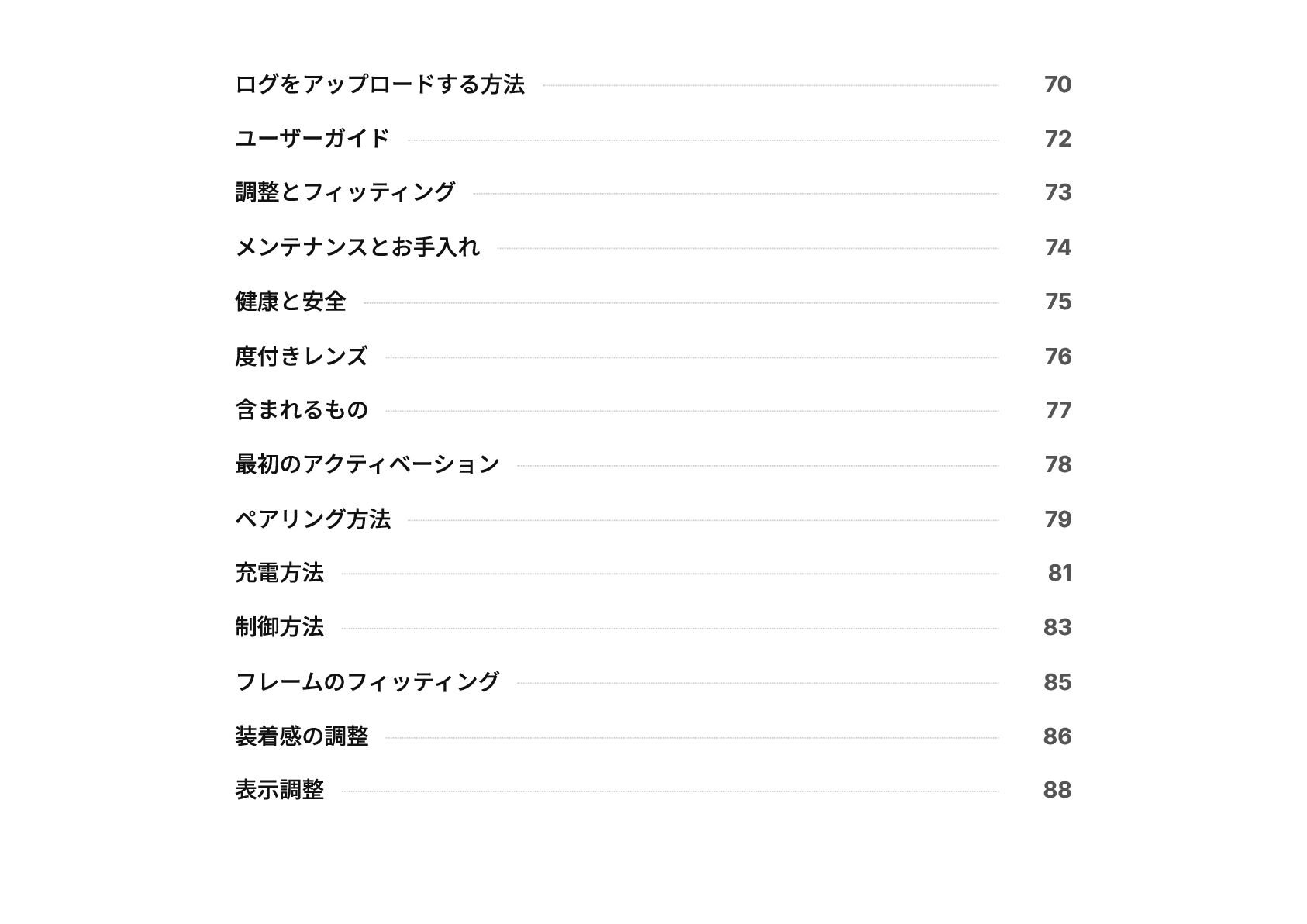Navigate to 最初のアクティベーション
Viewport: 1307px width, 924px height.
[x=367, y=464]
